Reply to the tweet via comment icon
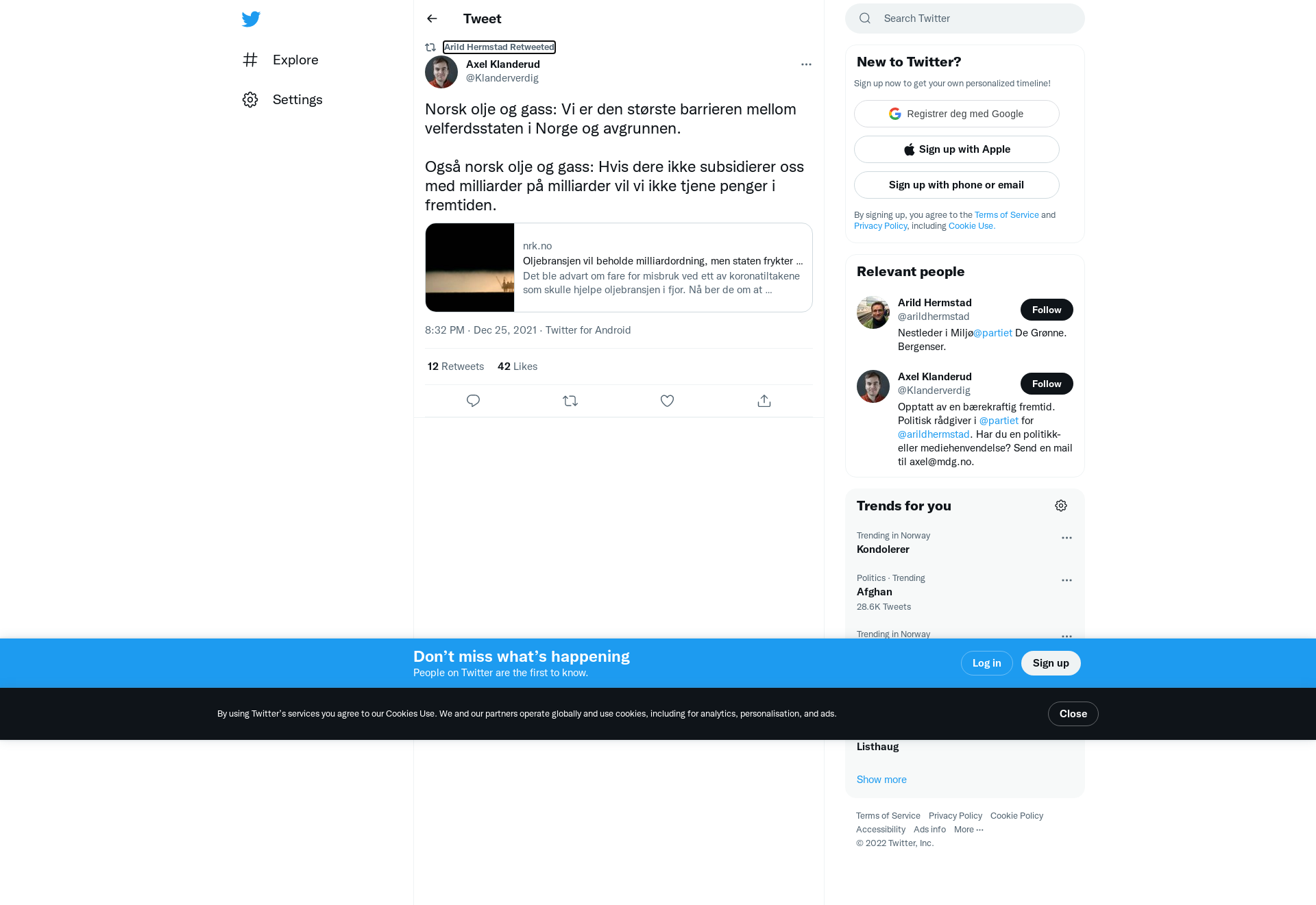The width and height of the screenshot is (1316, 905). [473, 401]
